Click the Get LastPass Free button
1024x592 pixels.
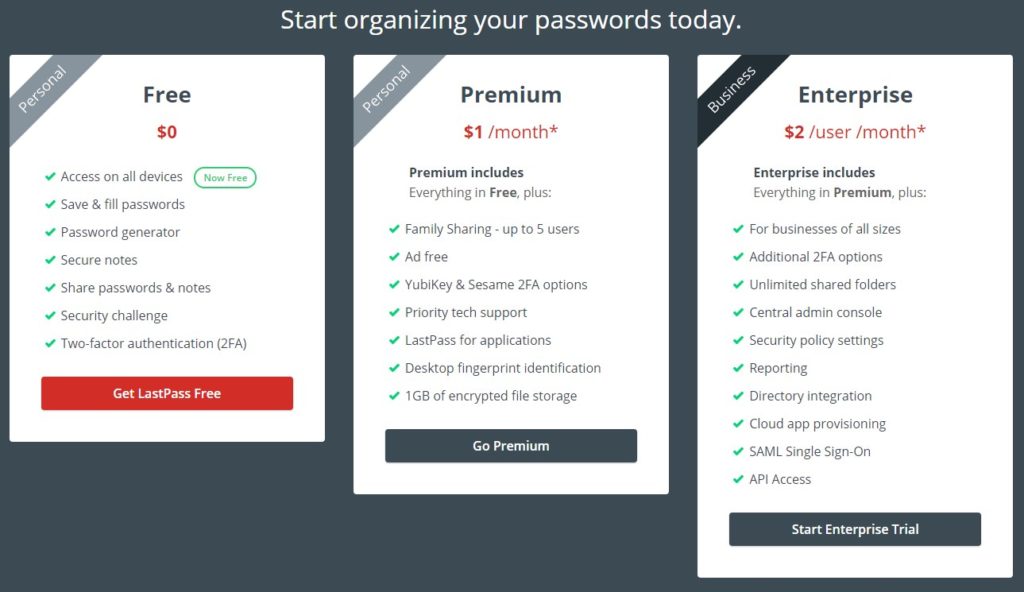pos(167,393)
